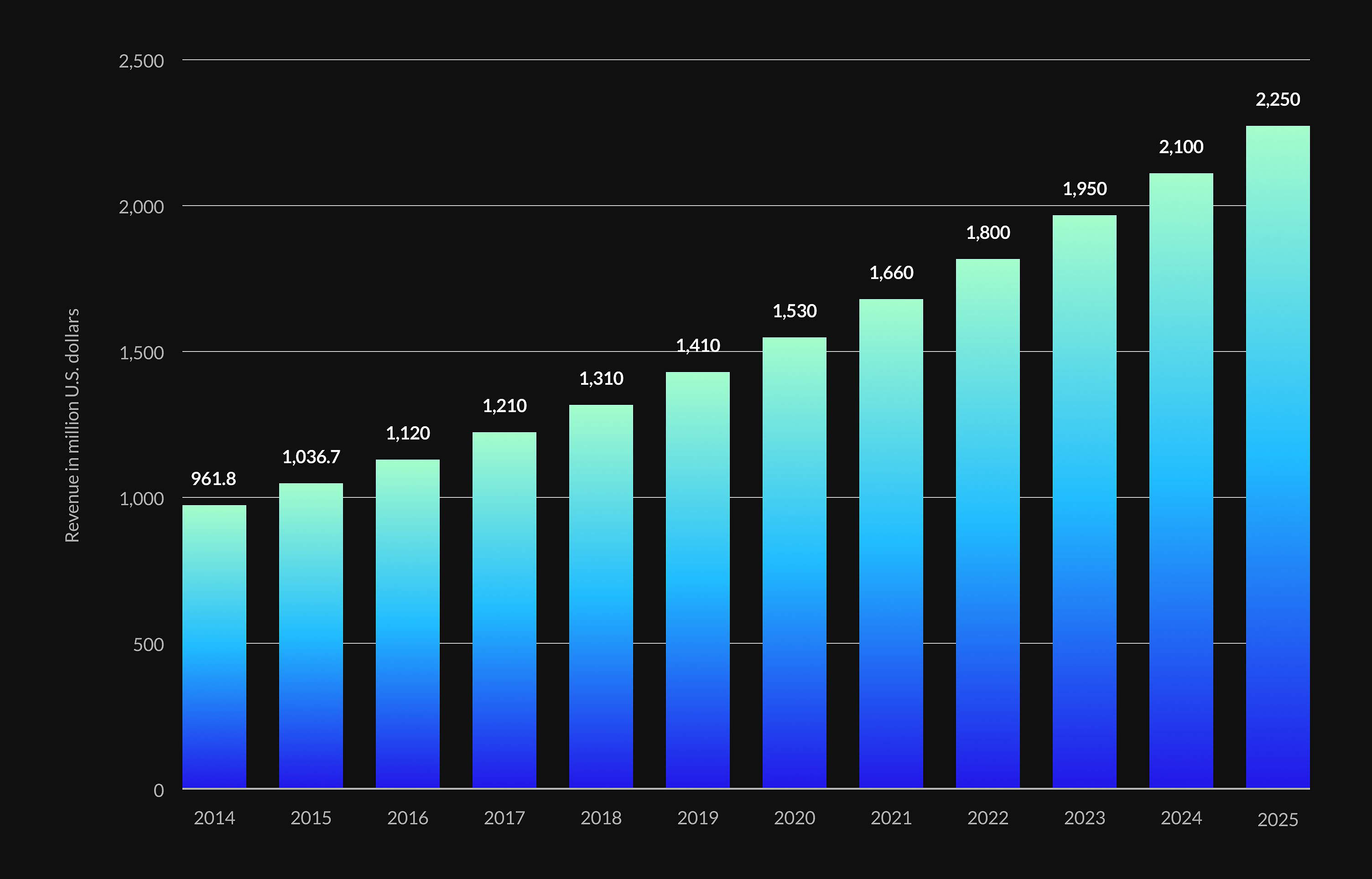The width and height of the screenshot is (1372, 879).
Task: Click the y-axis title Revenue in million U.S. dollars
Action: coord(72,425)
